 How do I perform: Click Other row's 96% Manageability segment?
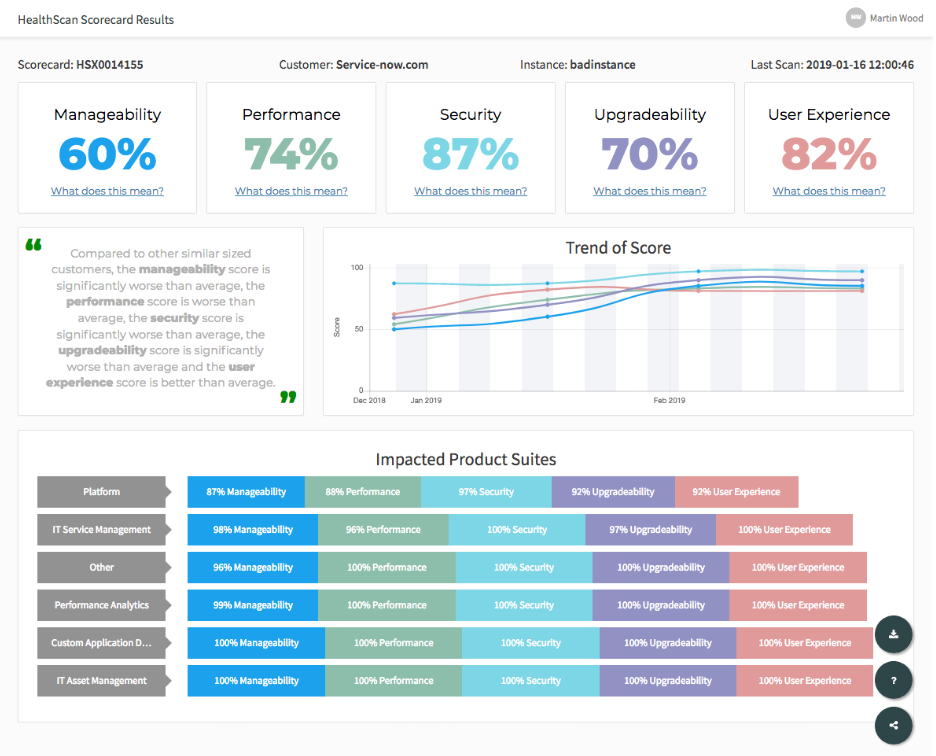tap(253, 567)
